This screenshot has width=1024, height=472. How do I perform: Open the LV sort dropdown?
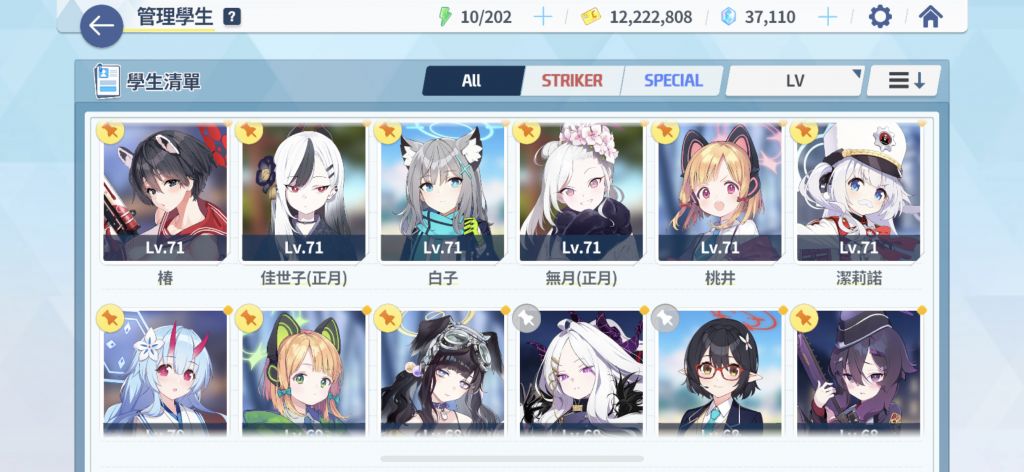pos(795,81)
